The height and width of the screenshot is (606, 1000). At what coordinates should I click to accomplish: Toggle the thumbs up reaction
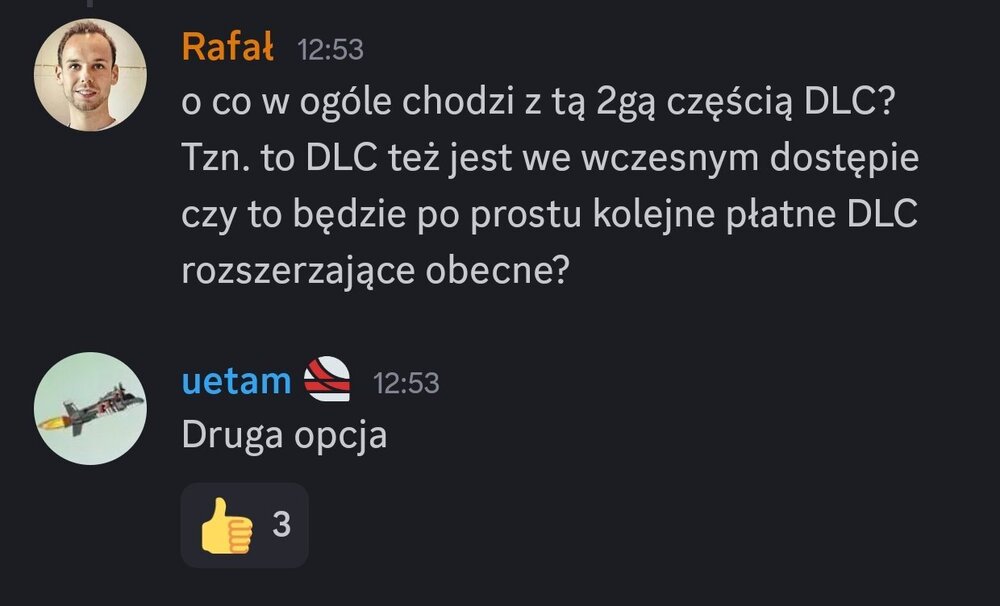pos(245,525)
